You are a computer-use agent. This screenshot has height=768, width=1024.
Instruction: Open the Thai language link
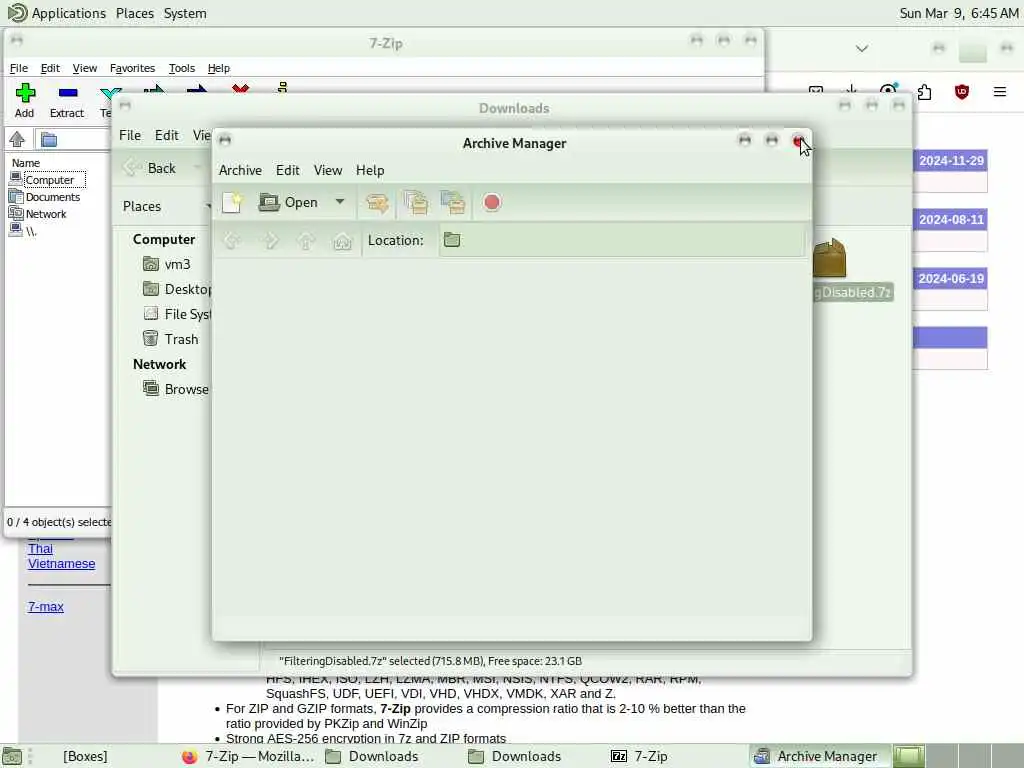click(x=40, y=549)
